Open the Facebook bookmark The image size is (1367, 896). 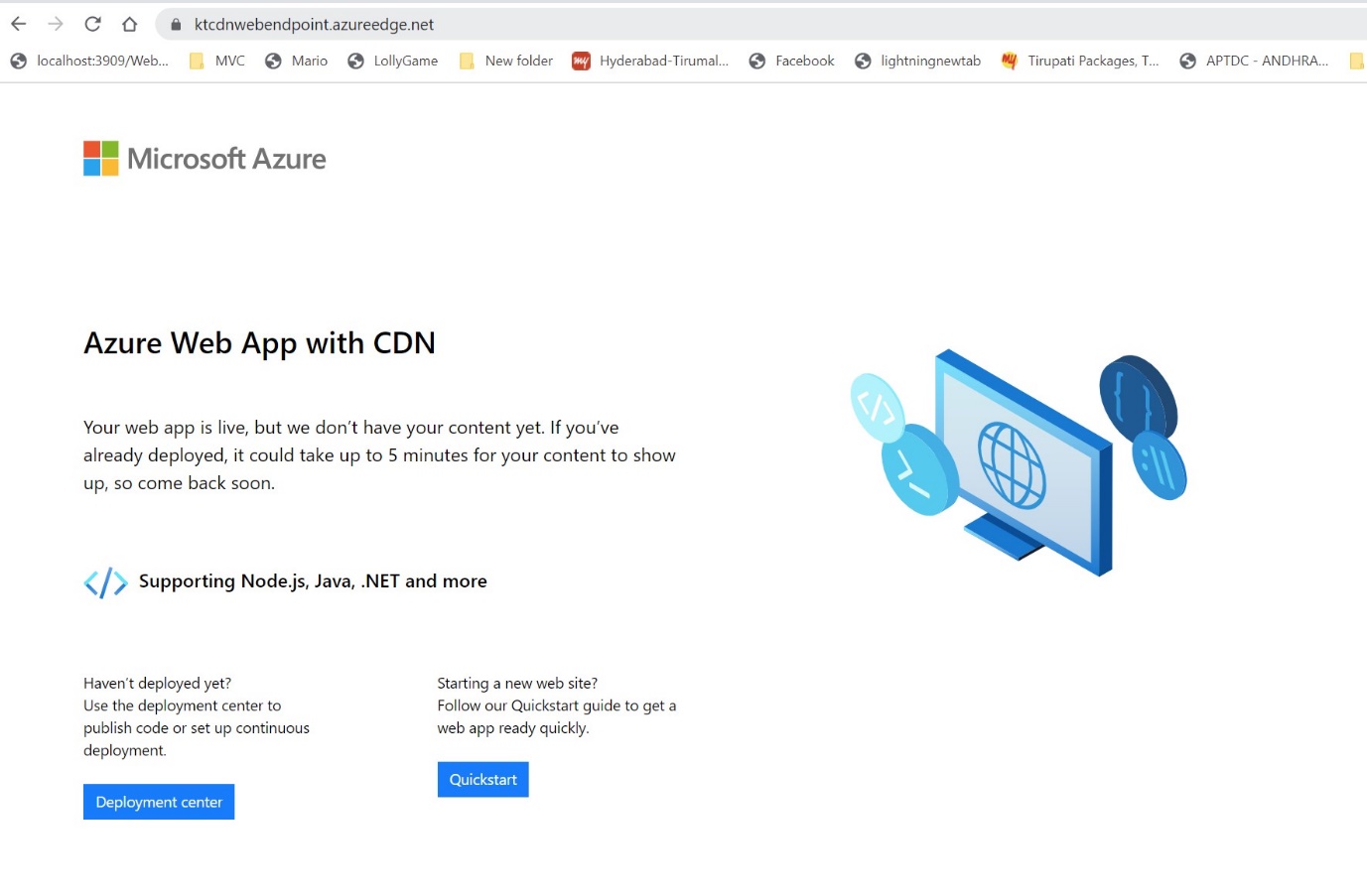pyautogui.click(x=792, y=61)
